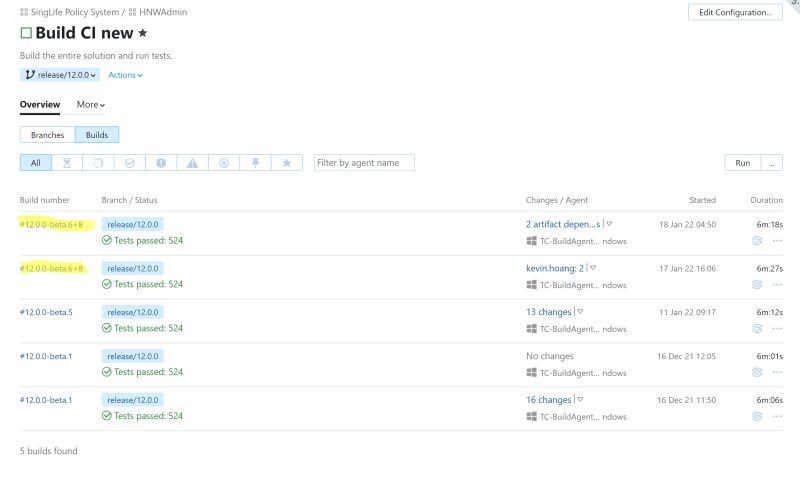Click started time 11 Jan 22 09:17

[687, 312]
